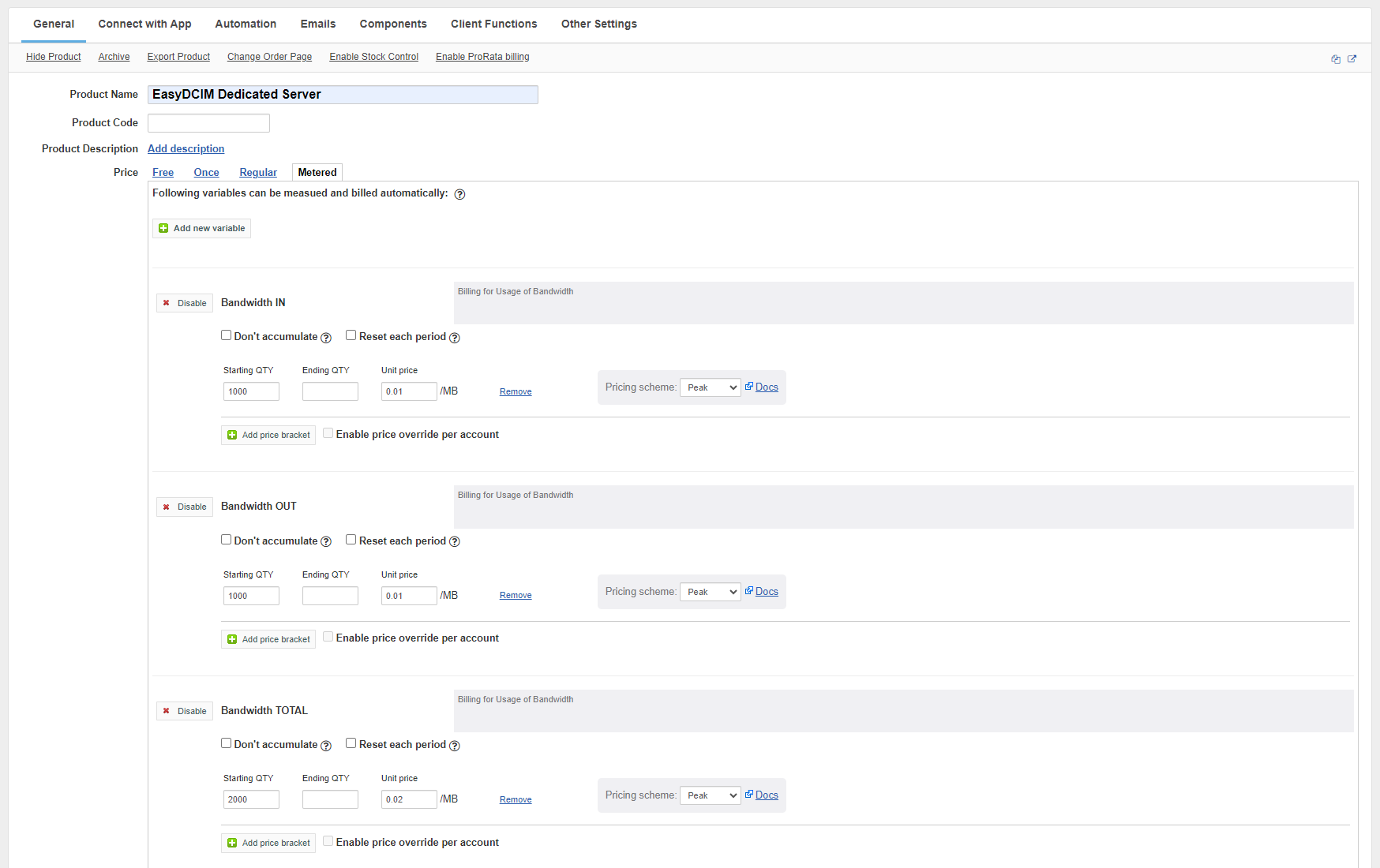Select the Regular price tab

[258, 173]
